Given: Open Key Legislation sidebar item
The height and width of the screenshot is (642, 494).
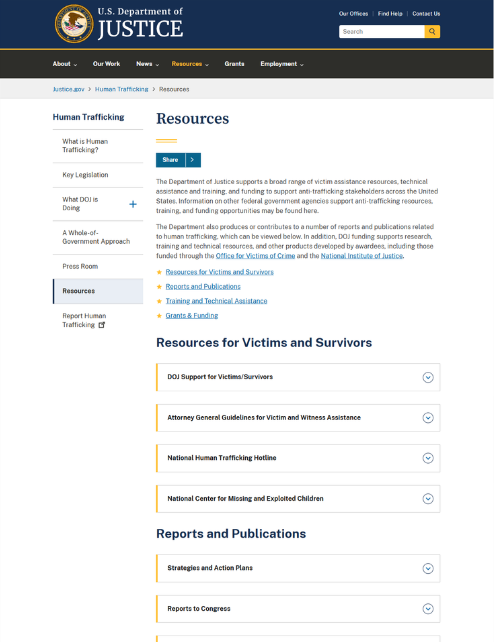Looking at the screenshot, I should pos(98,175).
